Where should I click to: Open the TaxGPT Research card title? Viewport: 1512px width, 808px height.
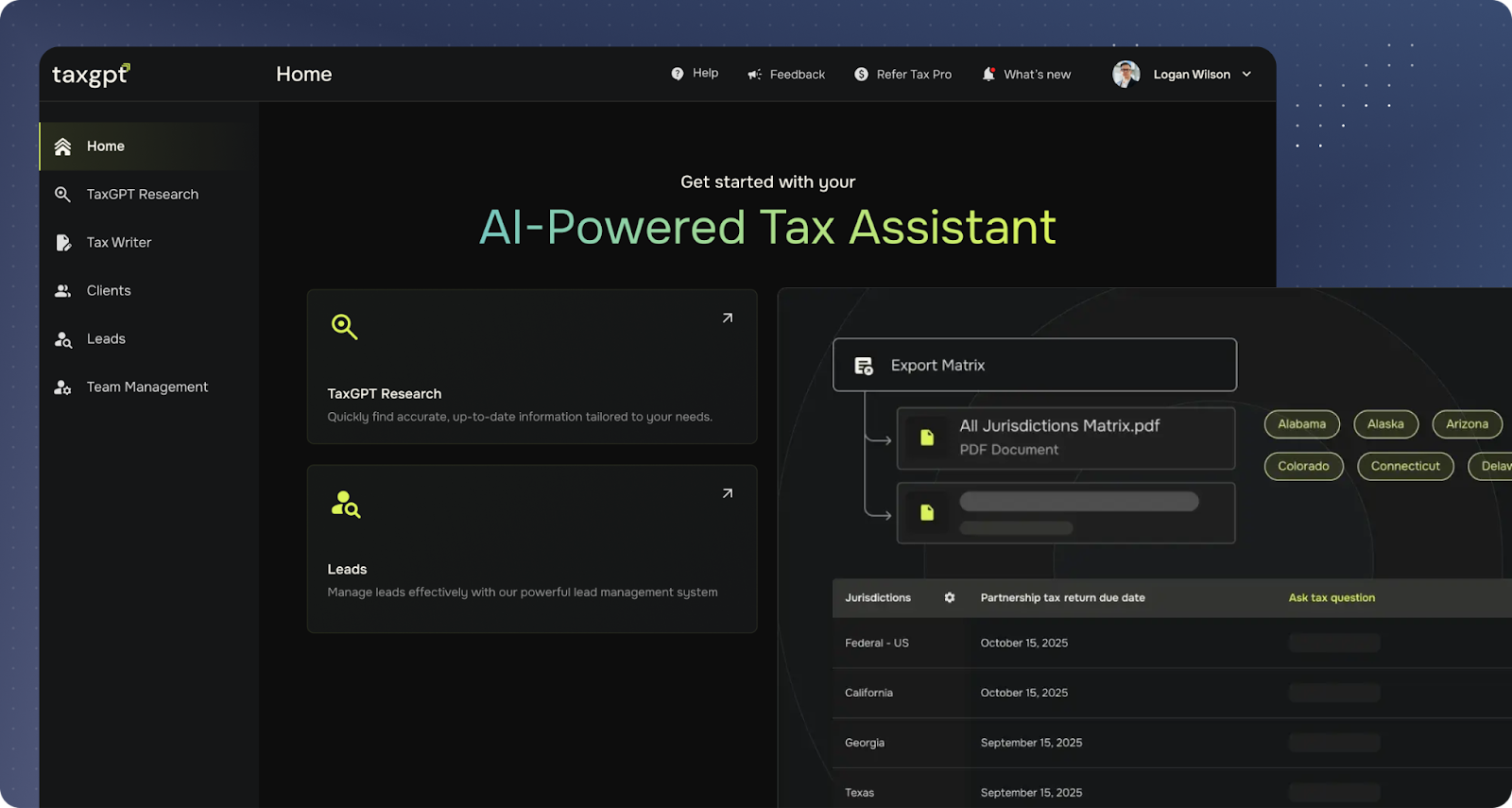coord(385,394)
